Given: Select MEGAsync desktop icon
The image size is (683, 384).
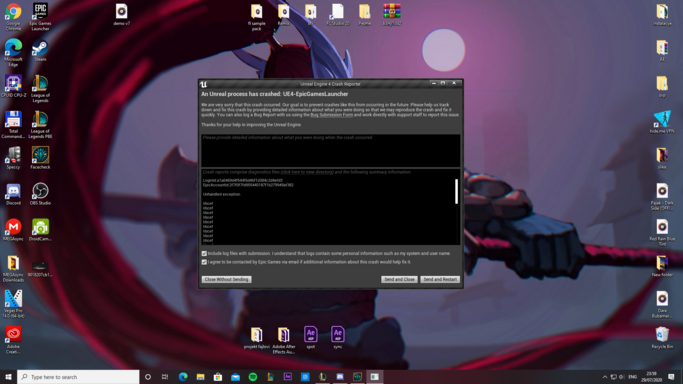Looking at the screenshot, I should click(x=13, y=230).
